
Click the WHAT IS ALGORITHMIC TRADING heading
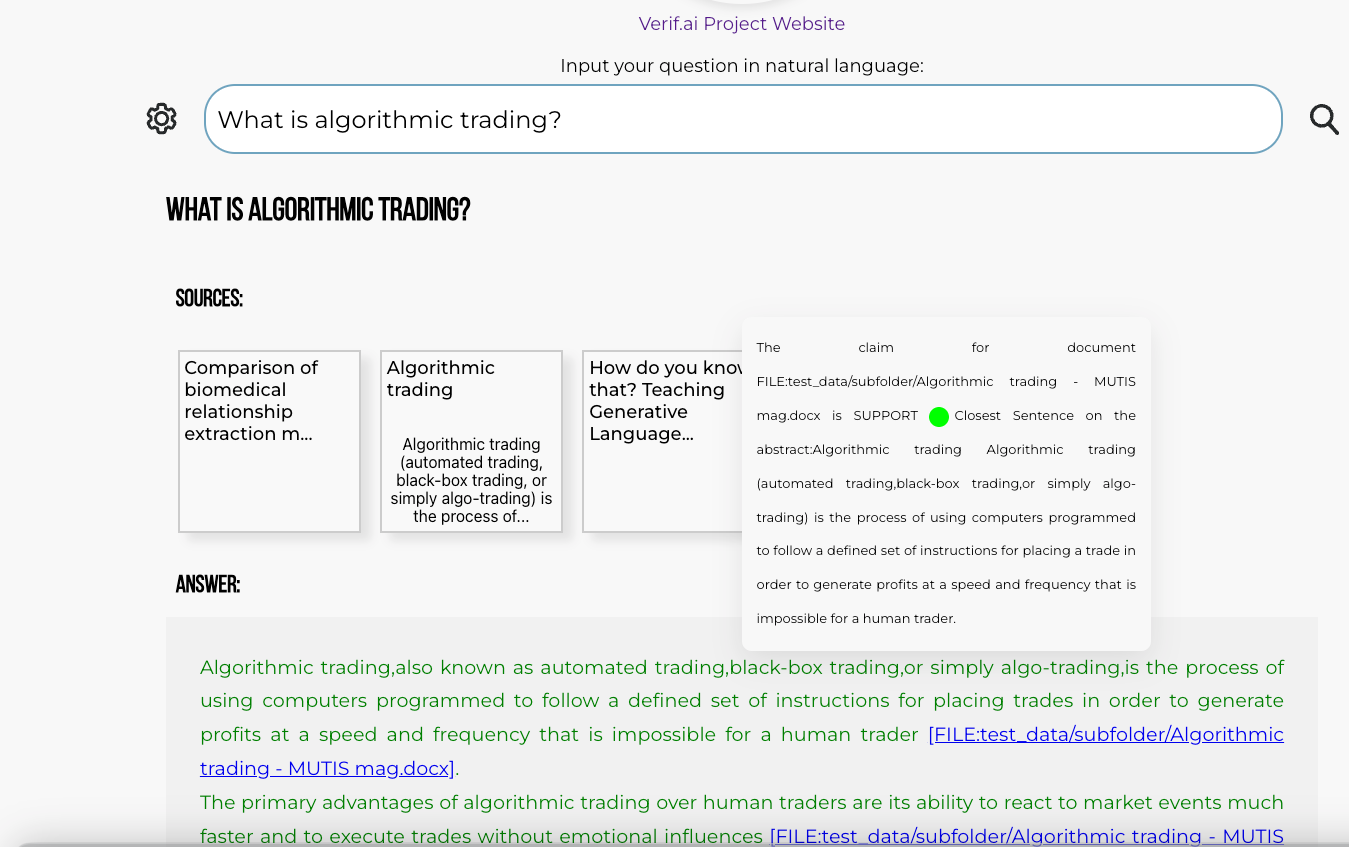point(318,209)
